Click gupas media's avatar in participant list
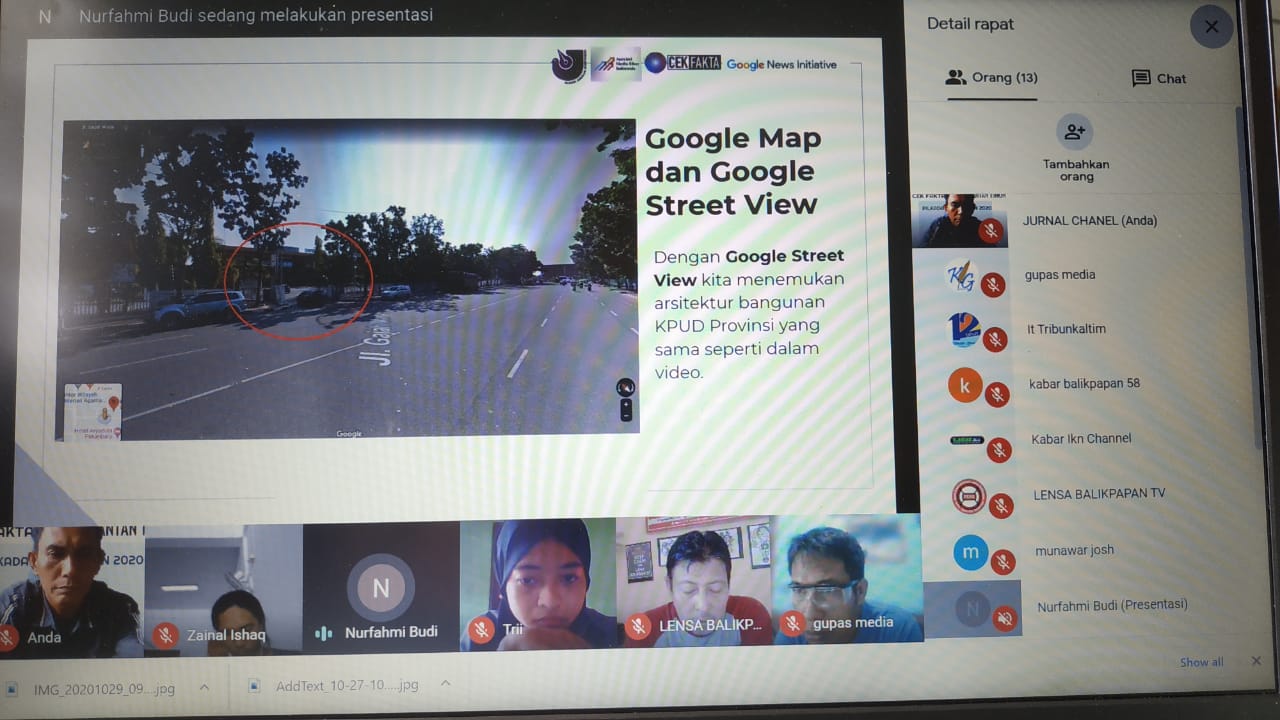 pos(961,275)
